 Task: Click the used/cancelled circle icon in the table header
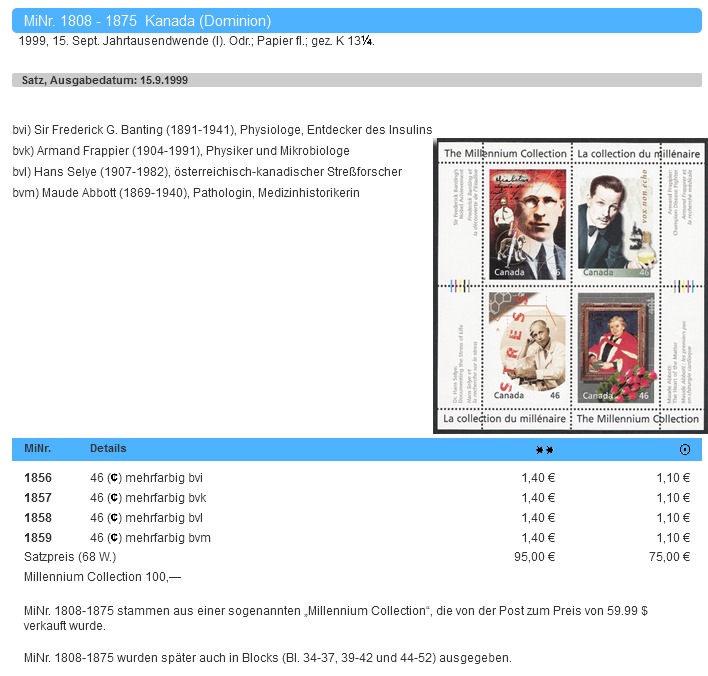click(684, 450)
